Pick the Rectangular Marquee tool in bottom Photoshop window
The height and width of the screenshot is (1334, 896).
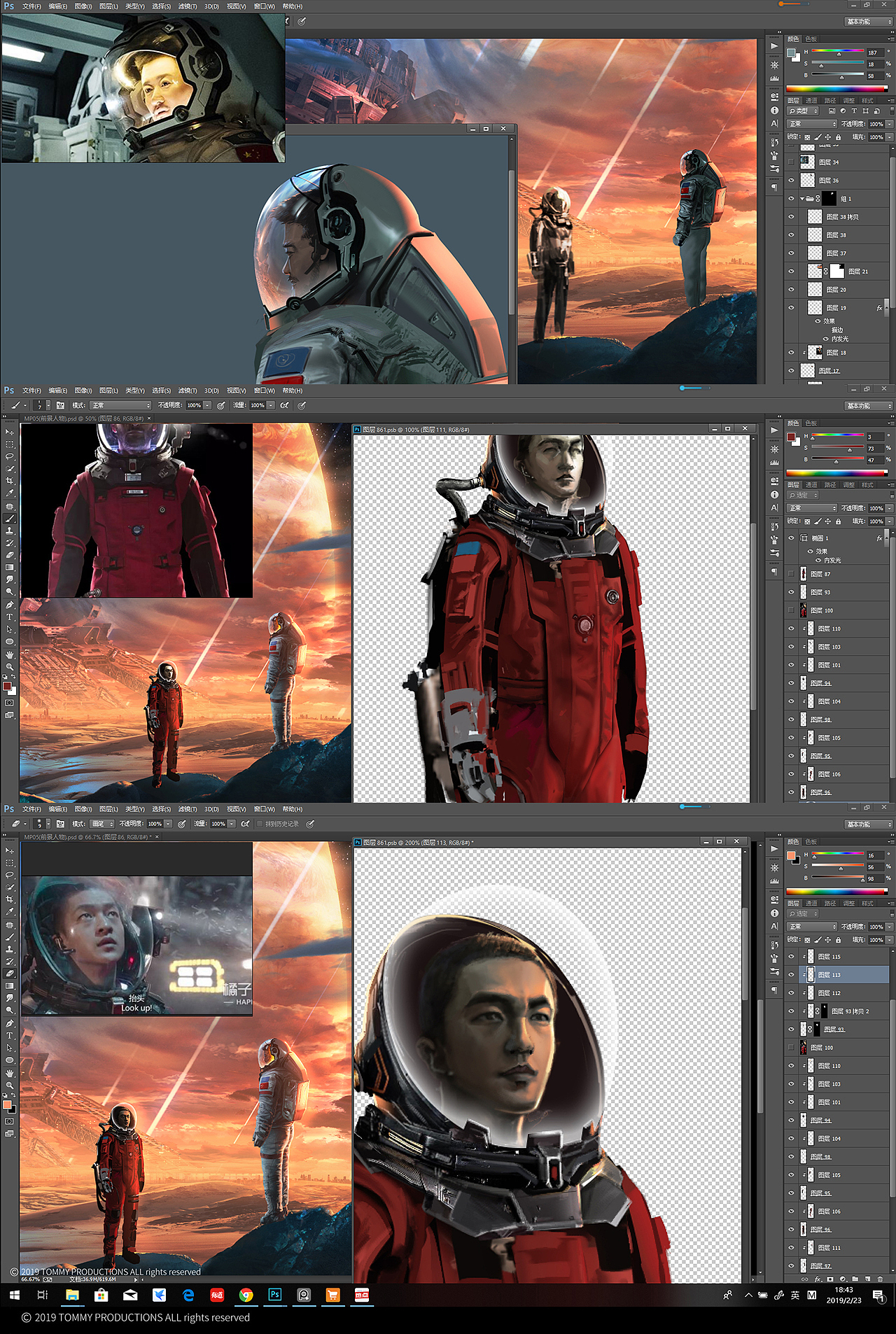click(x=10, y=863)
